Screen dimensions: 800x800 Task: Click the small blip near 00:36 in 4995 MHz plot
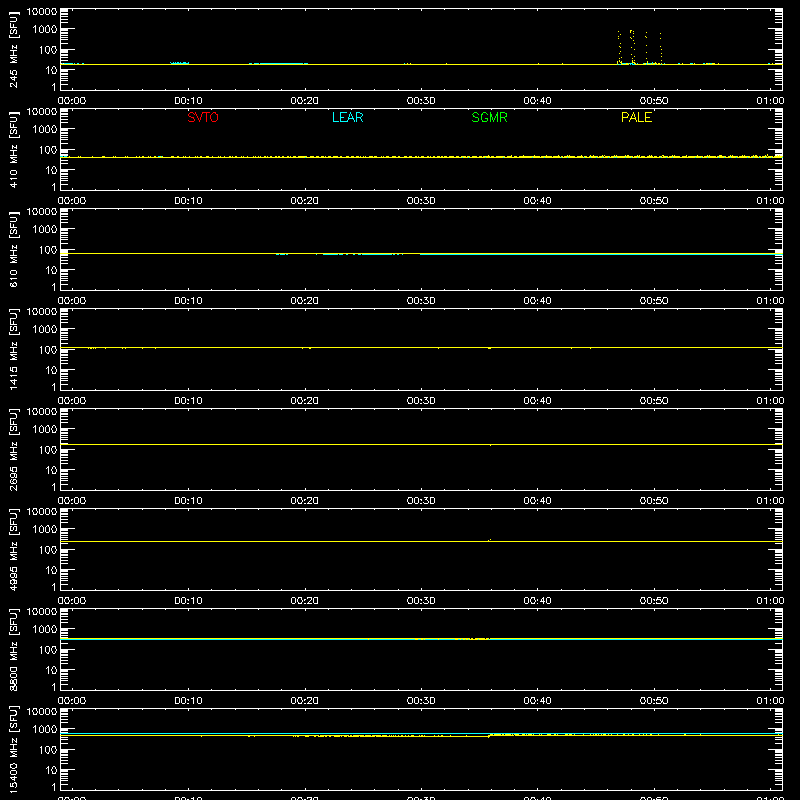point(490,540)
